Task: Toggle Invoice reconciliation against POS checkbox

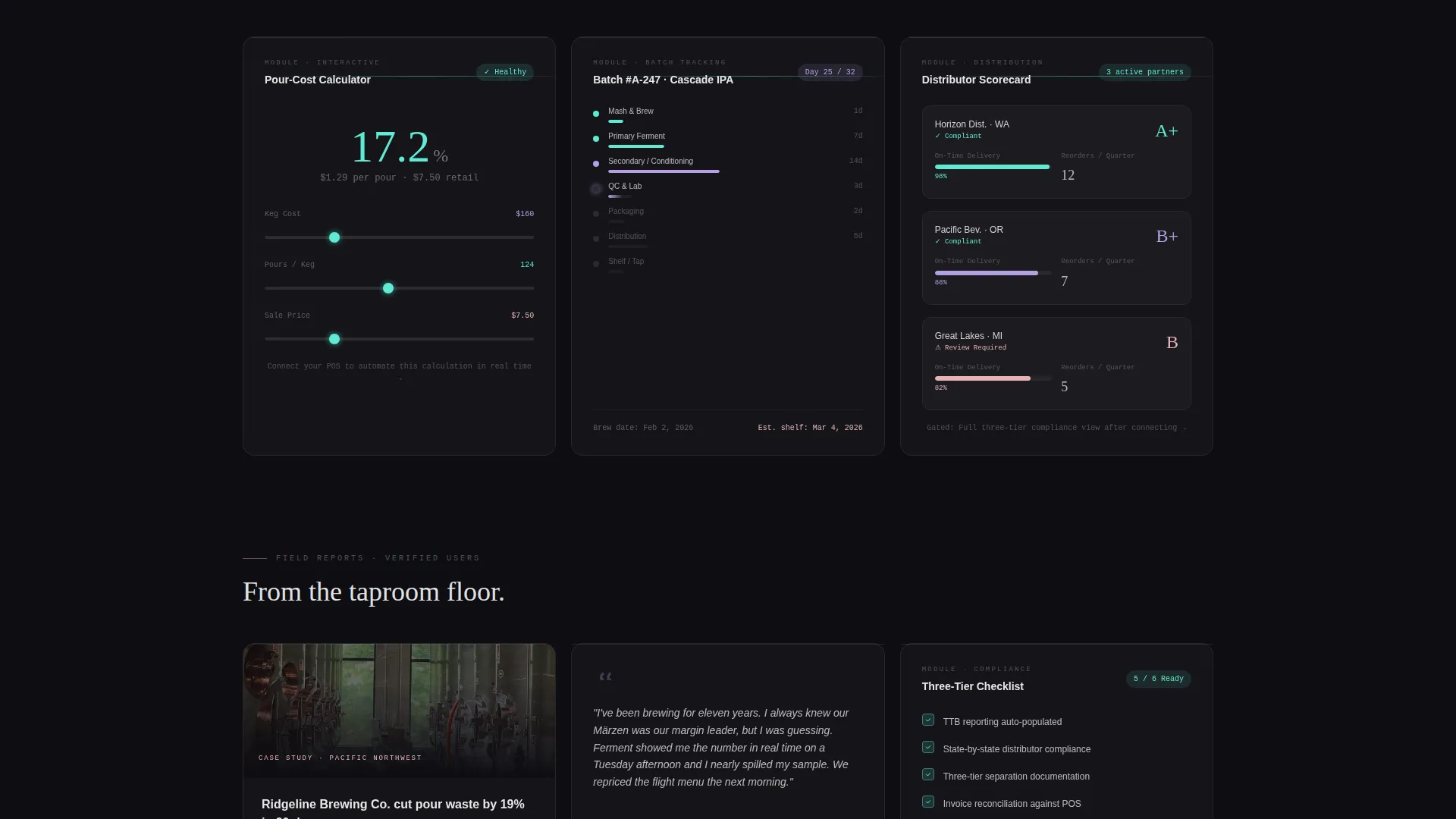Action: [x=927, y=802]
